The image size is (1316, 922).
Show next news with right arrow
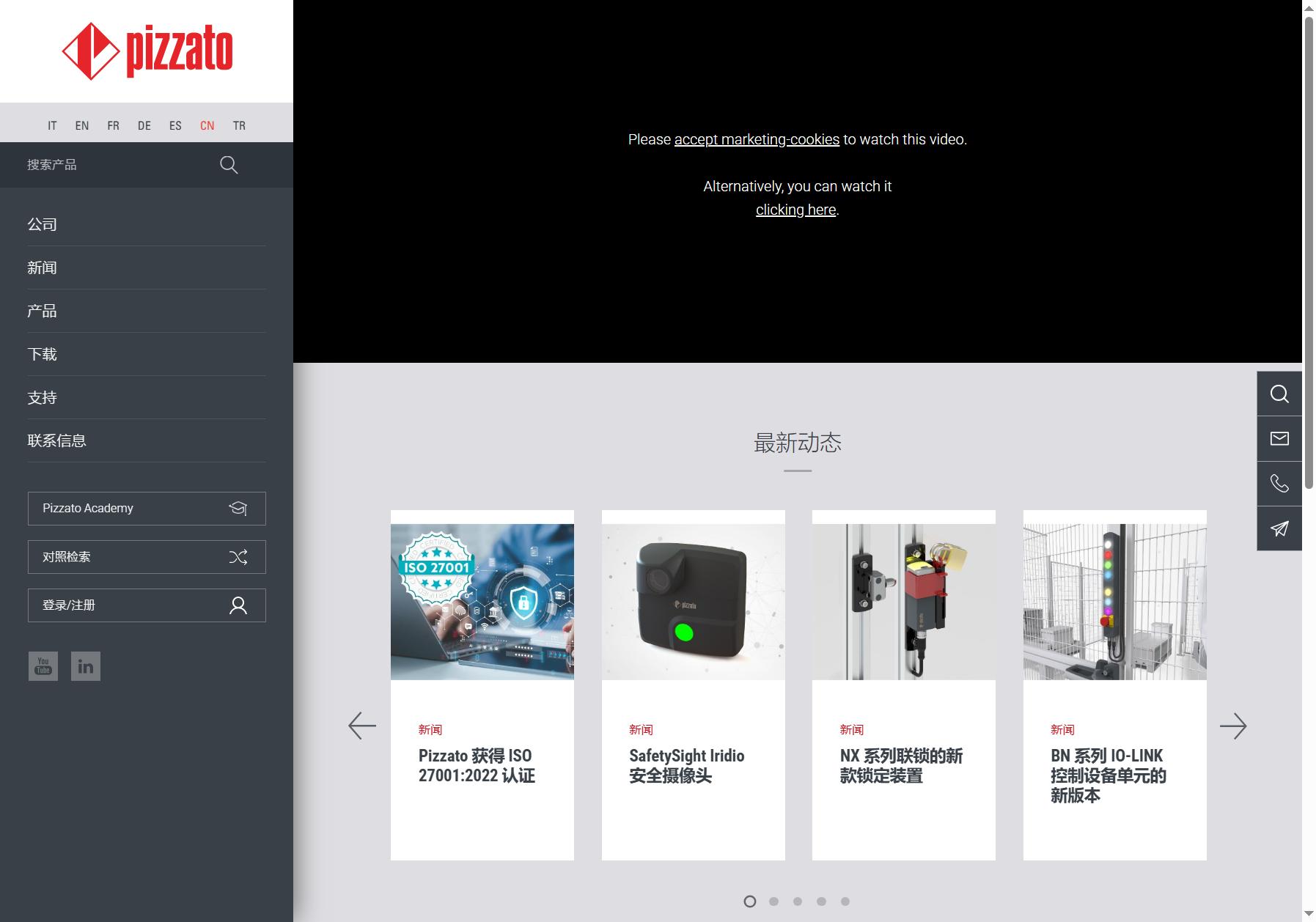click(x=1233, y=726)
